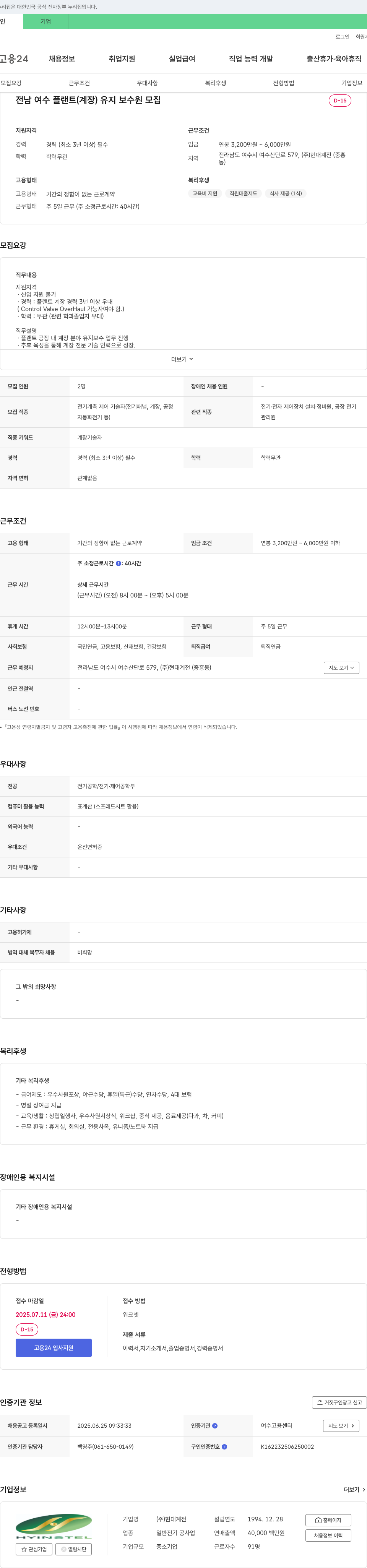Open 더보기 next to 기업정보 heading
The width and height of the screenshot is (367, 1568).
click(354, 1490)
